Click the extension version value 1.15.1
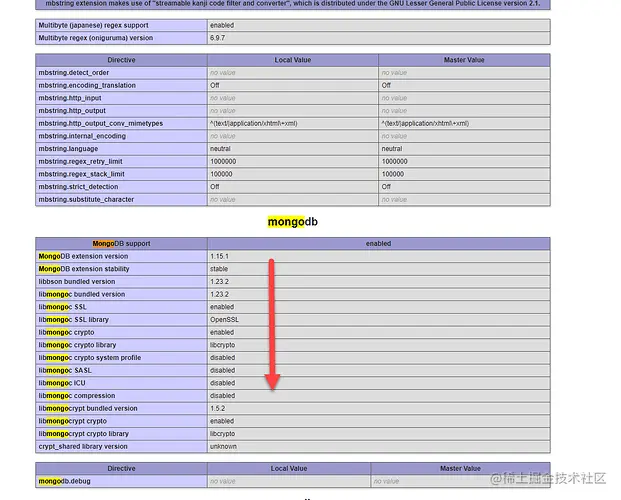 pyautogui.click(x=219, y=256)
